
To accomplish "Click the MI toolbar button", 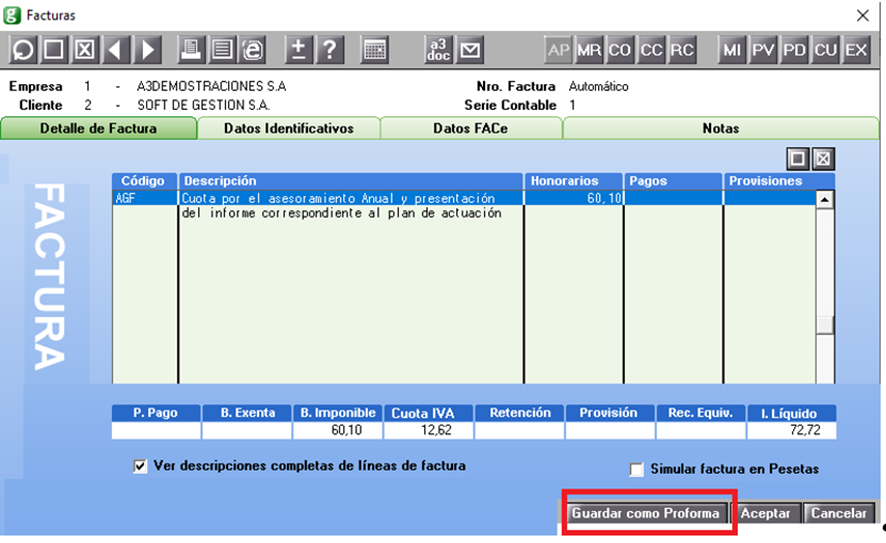I will point(732,50).
